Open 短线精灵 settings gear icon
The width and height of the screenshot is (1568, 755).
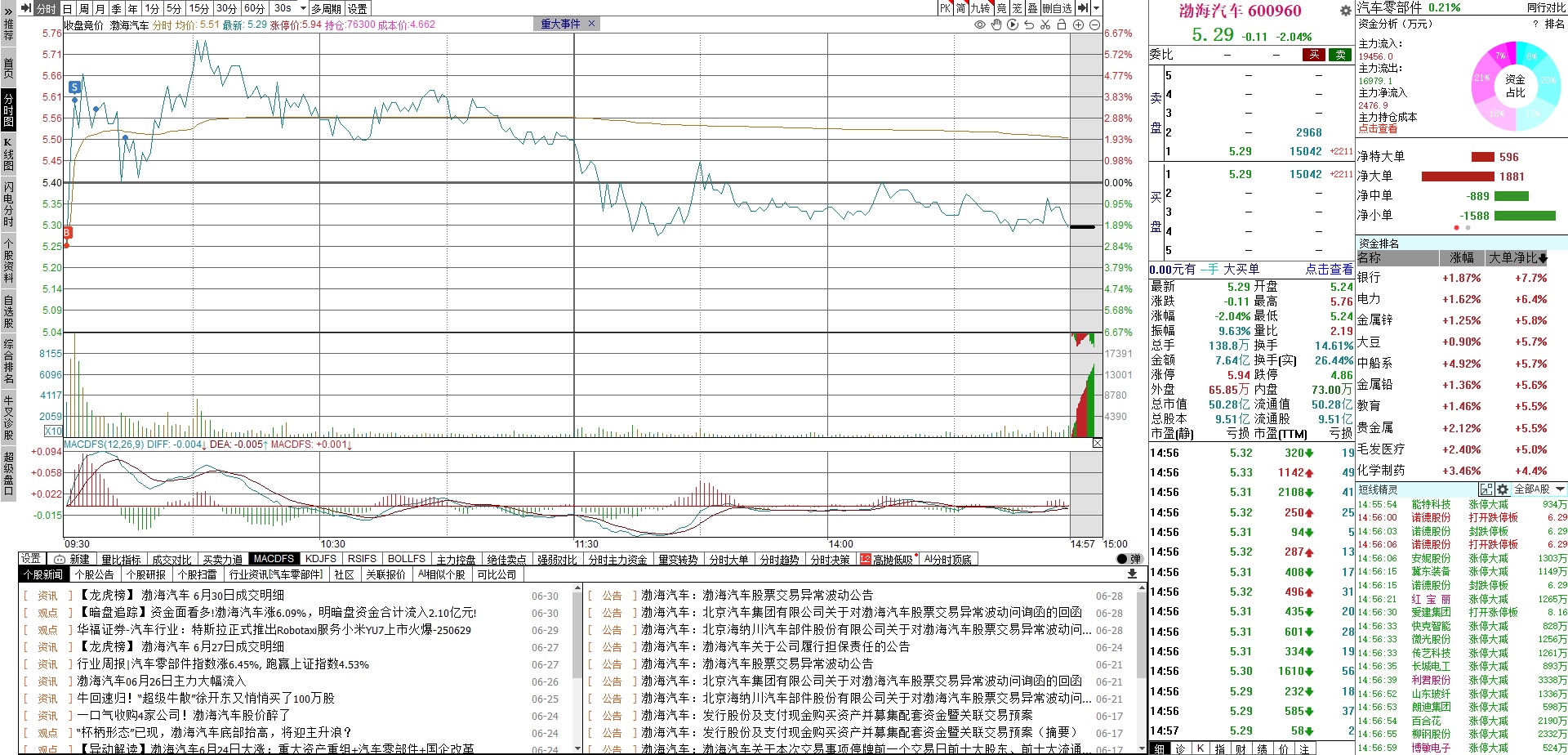(x=1503, y=489)
